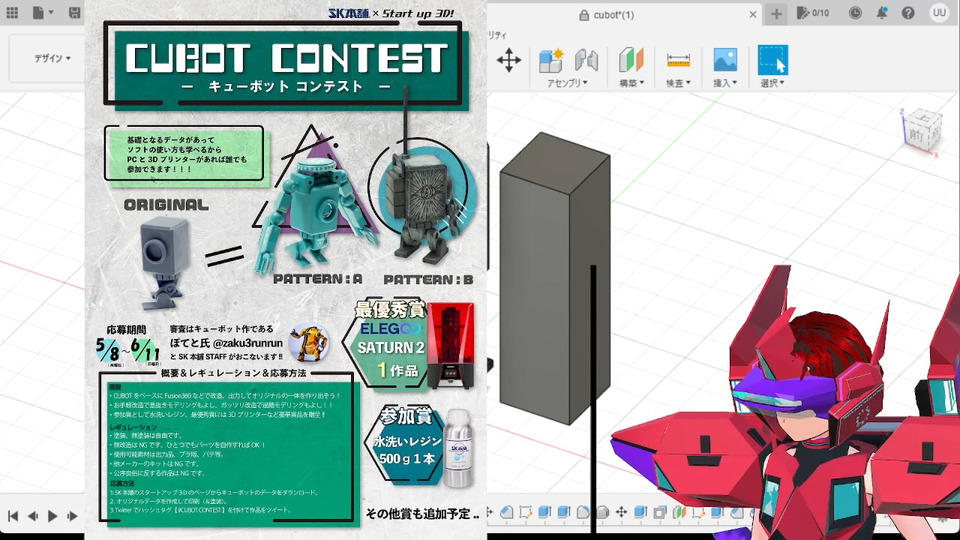Click the New Component icon
Screen dimensions: 960x540
[550, 61]
